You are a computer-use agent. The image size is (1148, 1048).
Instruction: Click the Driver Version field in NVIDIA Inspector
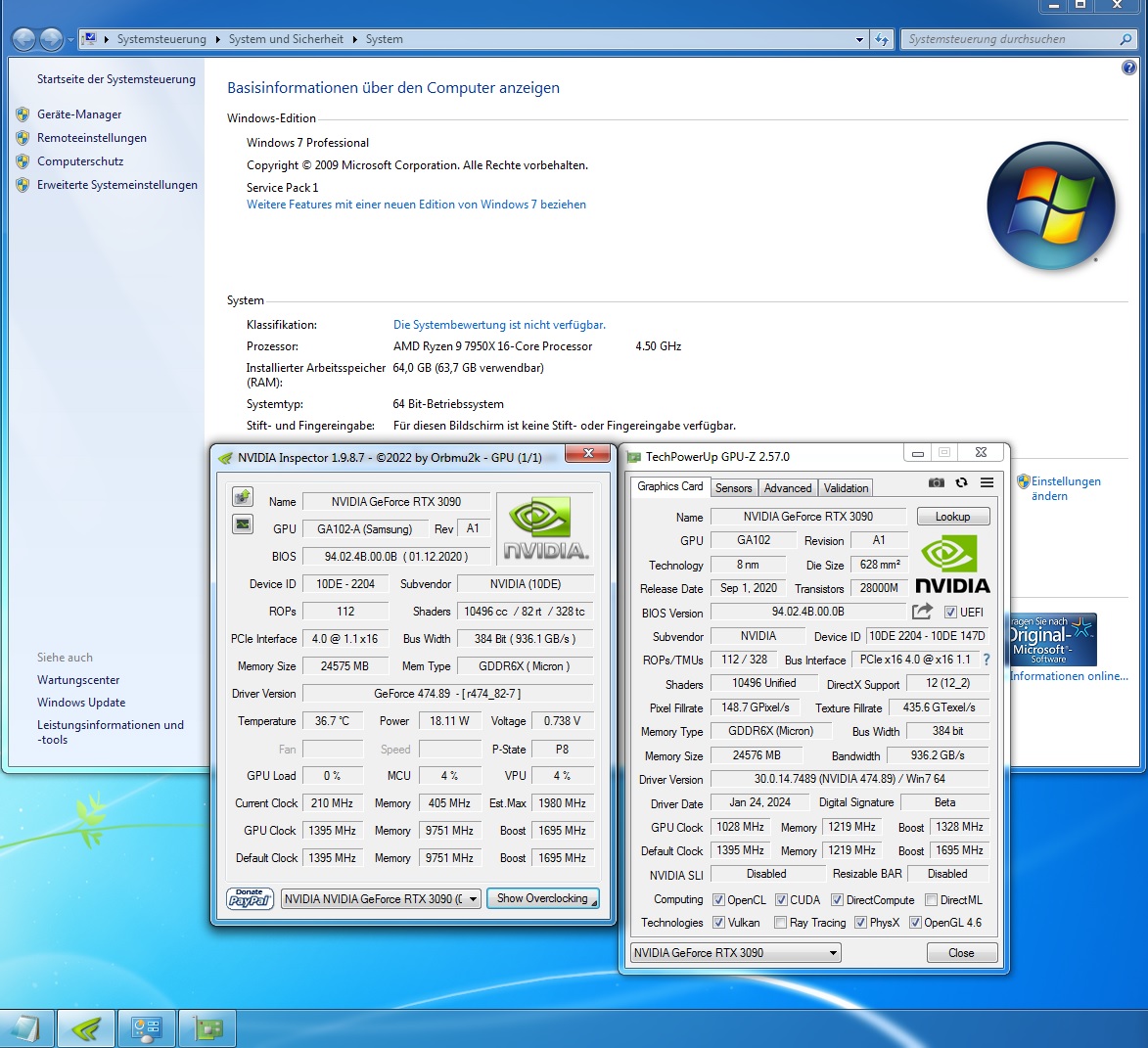click(447, 693)
